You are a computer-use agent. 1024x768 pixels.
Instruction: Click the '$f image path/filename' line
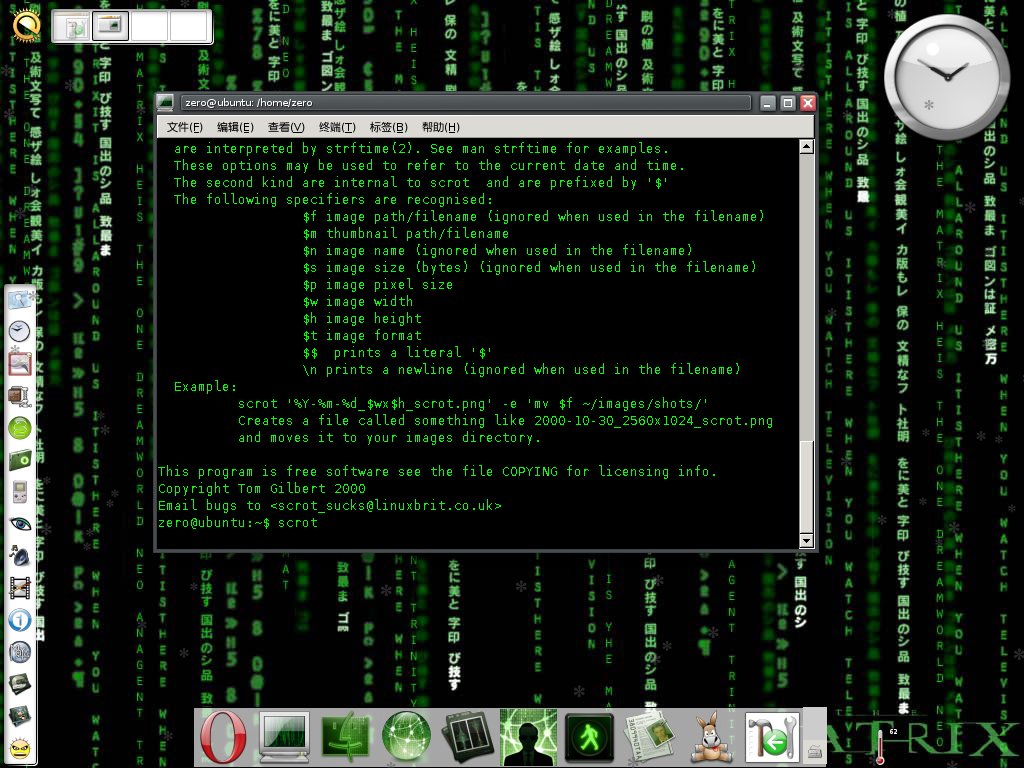tap(534, 216)
